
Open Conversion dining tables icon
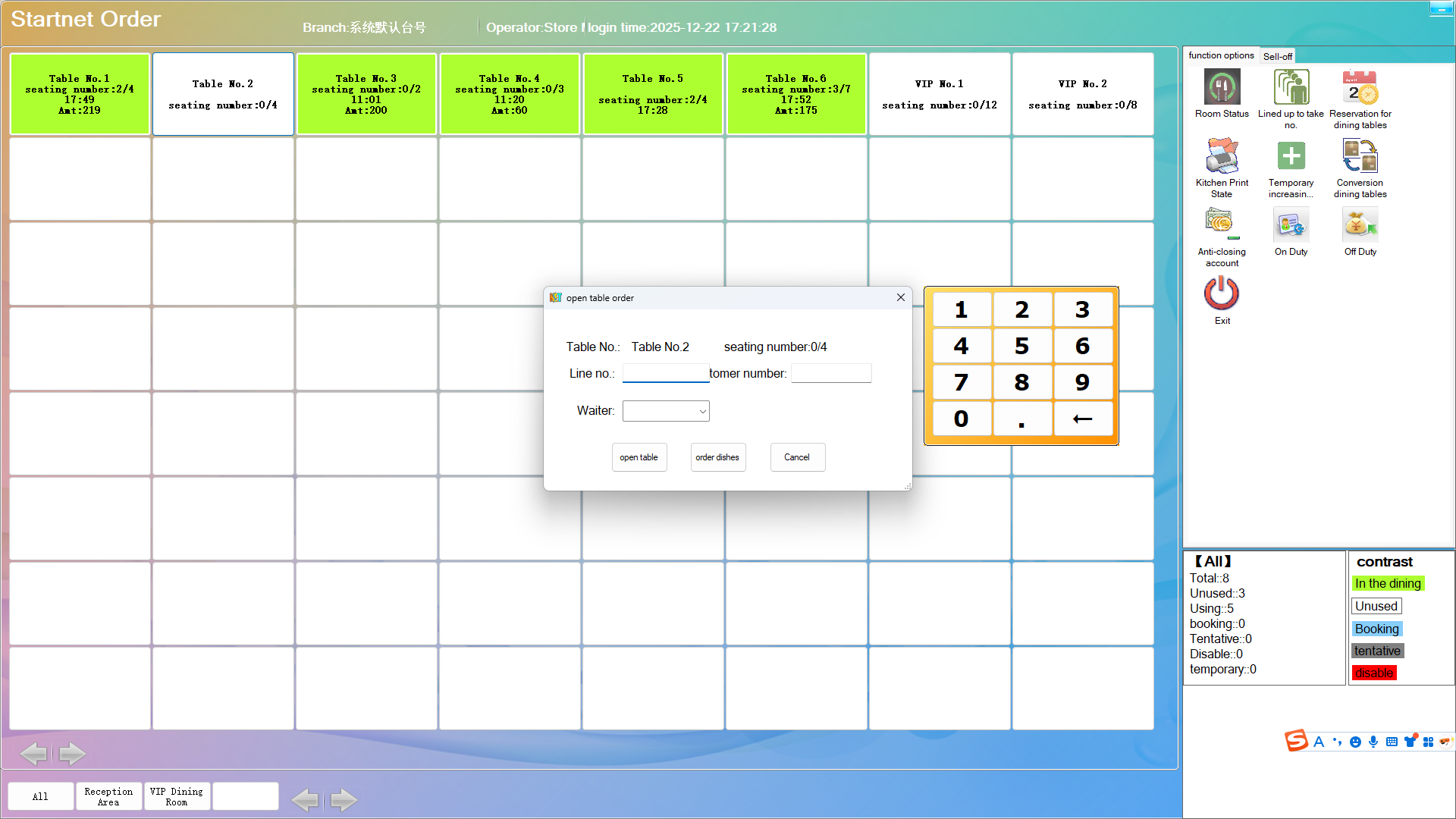pyautogui.click(x=1360, y=157)
